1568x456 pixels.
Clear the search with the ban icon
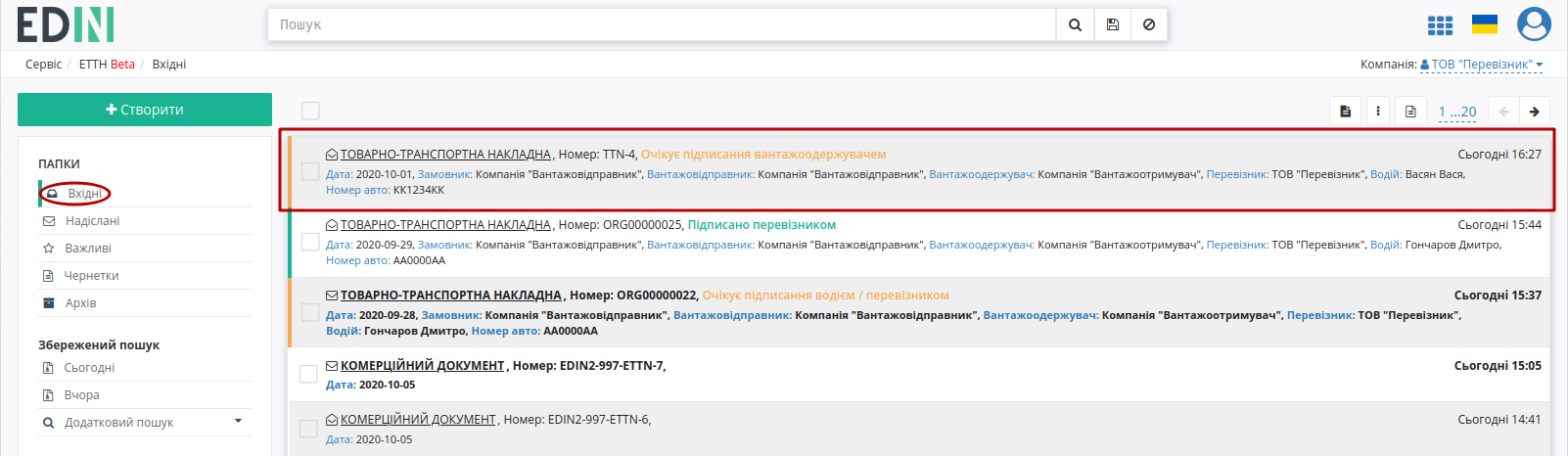[1149, 24]
